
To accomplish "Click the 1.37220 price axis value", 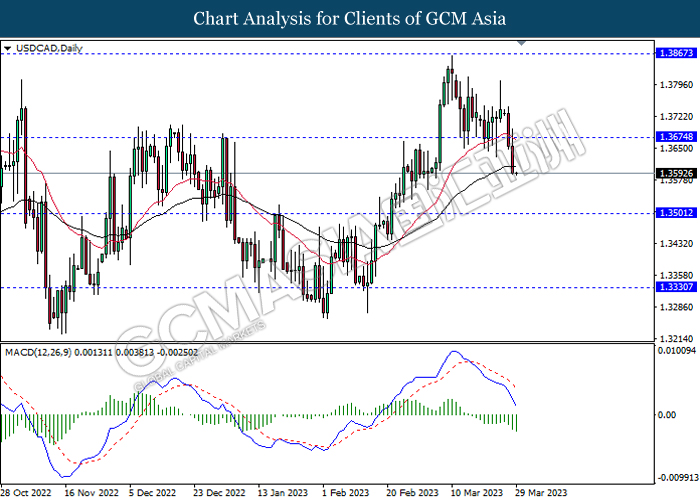I will (x=676, y=117).
